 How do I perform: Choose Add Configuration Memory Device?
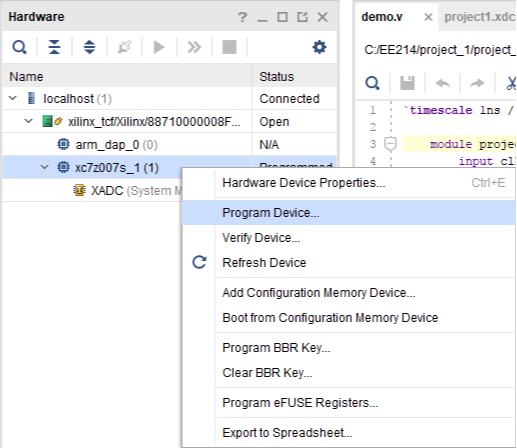coord(349,293)
